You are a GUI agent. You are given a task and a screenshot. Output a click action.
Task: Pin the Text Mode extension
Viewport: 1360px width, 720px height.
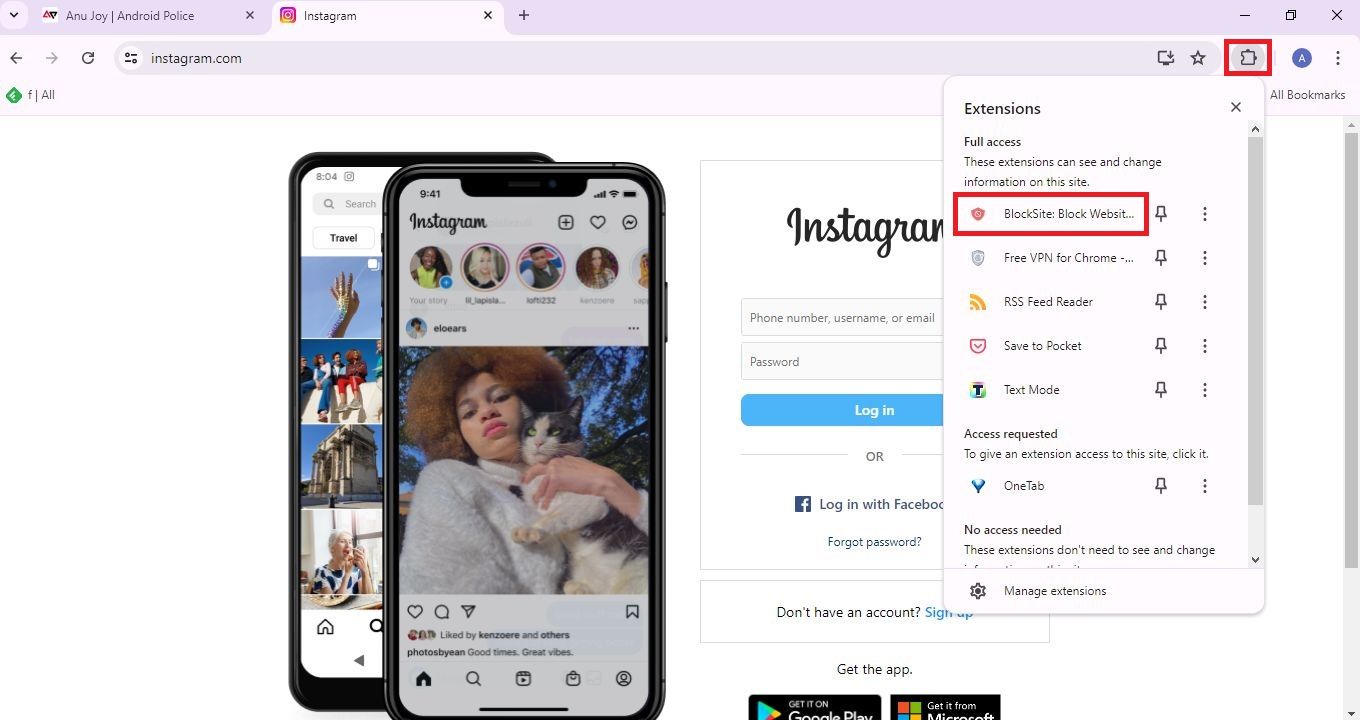[x=1161, y=390]
